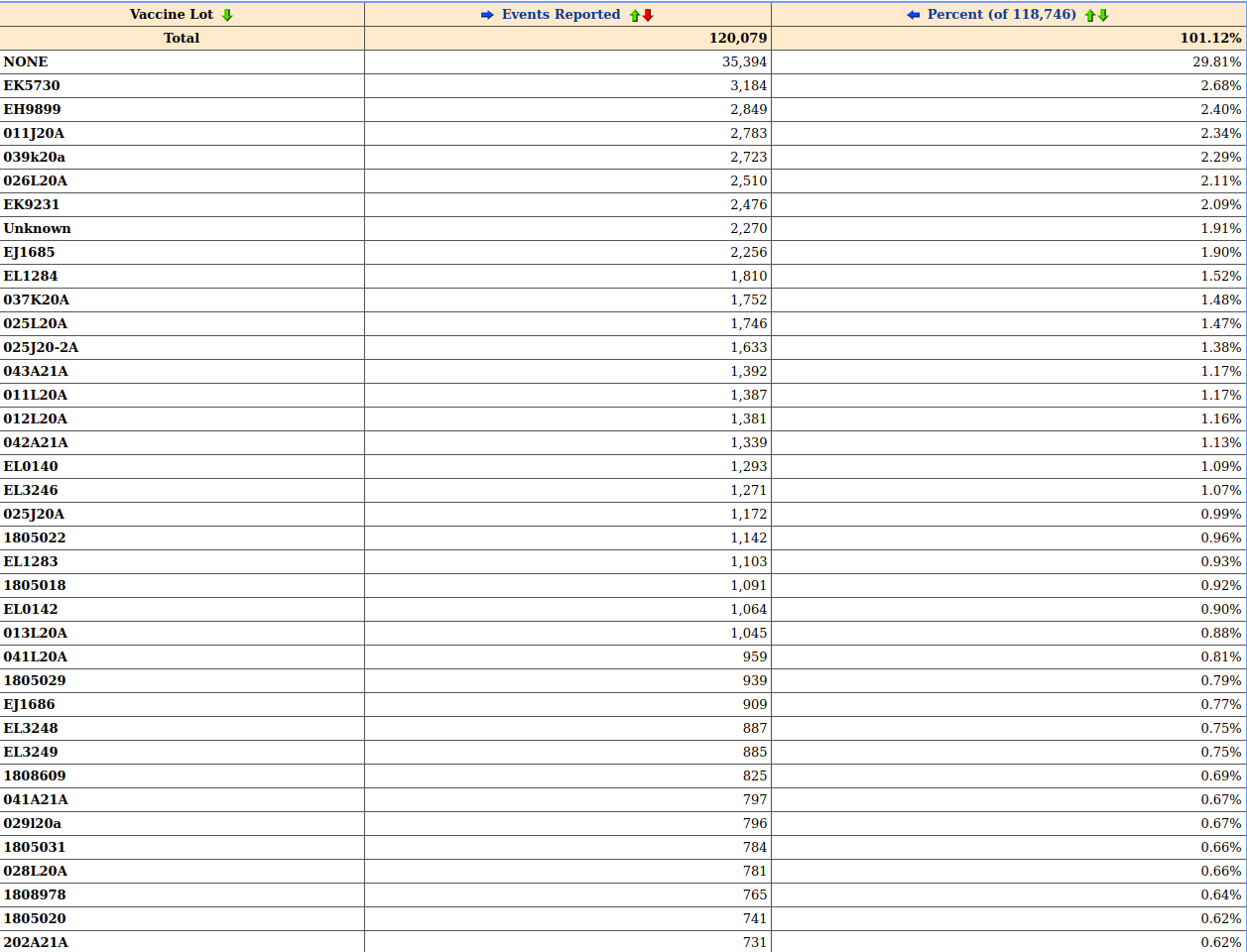Image resolution: width=1247 pixels, height=952 pixels.
Task: Select vaccine lot EL0142
Action: coord(31,609)
